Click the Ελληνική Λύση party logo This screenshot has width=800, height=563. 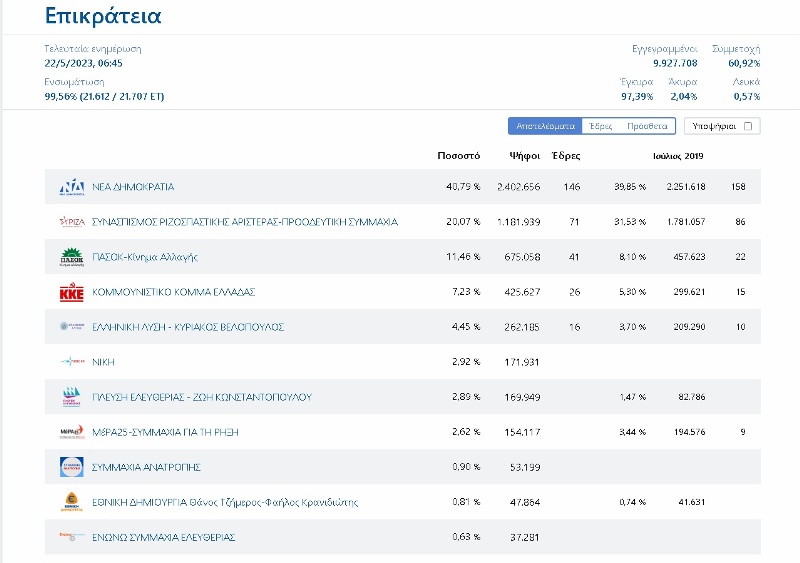point(72,327)
